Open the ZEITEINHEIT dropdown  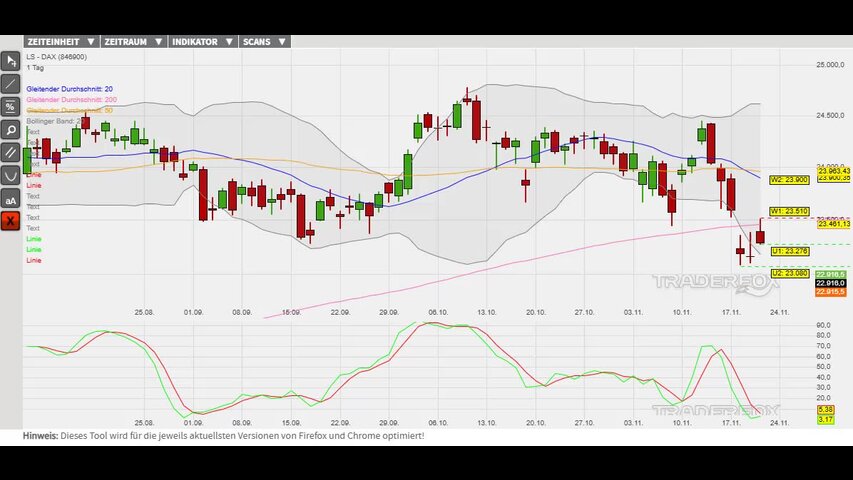pos(60,42)
